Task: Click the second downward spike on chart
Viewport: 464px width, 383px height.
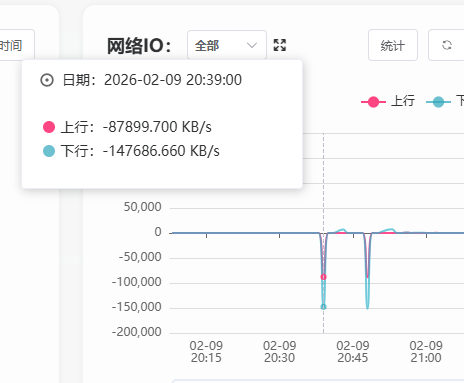Action: (367, 270)
